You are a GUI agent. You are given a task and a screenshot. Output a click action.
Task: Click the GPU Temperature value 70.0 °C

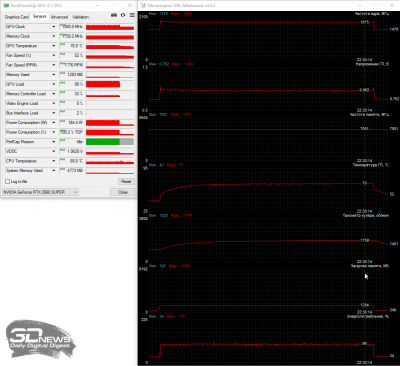pyautogui.click(x=71, y=46)
